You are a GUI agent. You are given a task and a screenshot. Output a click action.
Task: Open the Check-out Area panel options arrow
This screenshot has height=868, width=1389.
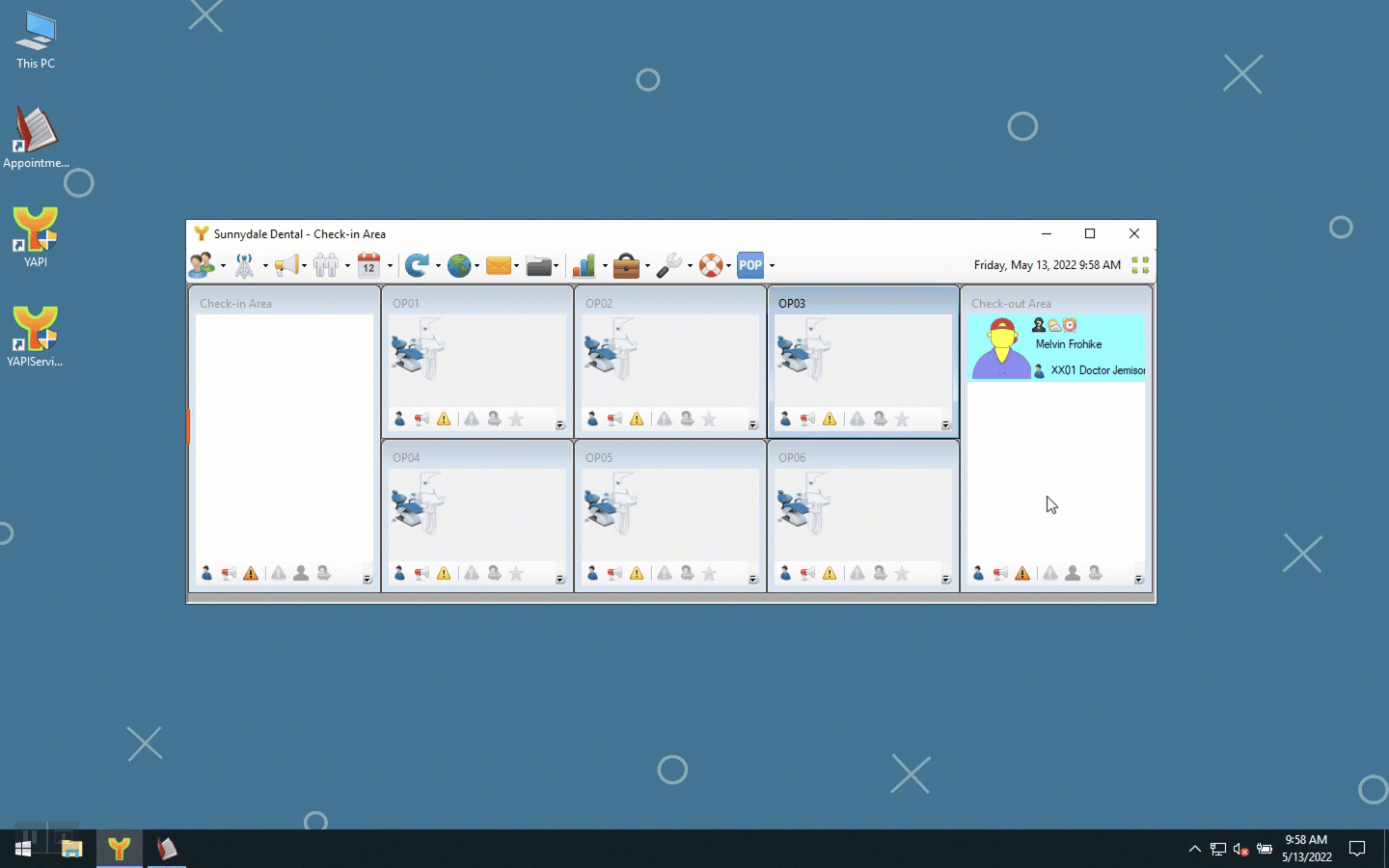pyautogui.click(x=1138, y=580)
